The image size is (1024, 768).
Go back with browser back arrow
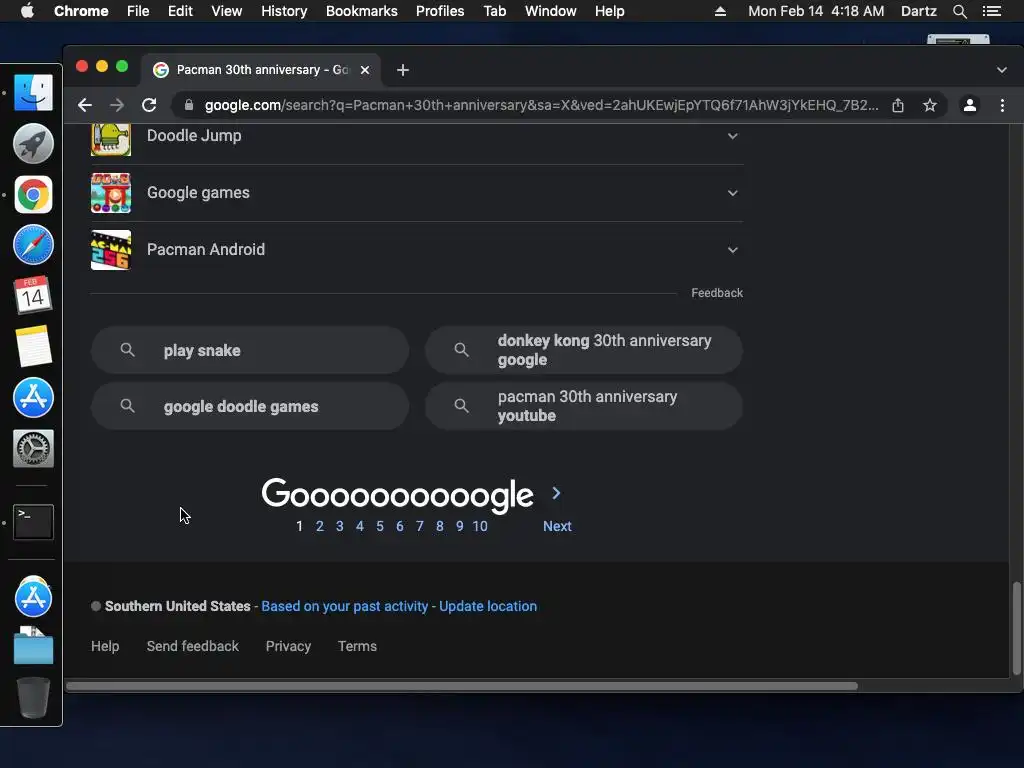(x=85, y=105)
